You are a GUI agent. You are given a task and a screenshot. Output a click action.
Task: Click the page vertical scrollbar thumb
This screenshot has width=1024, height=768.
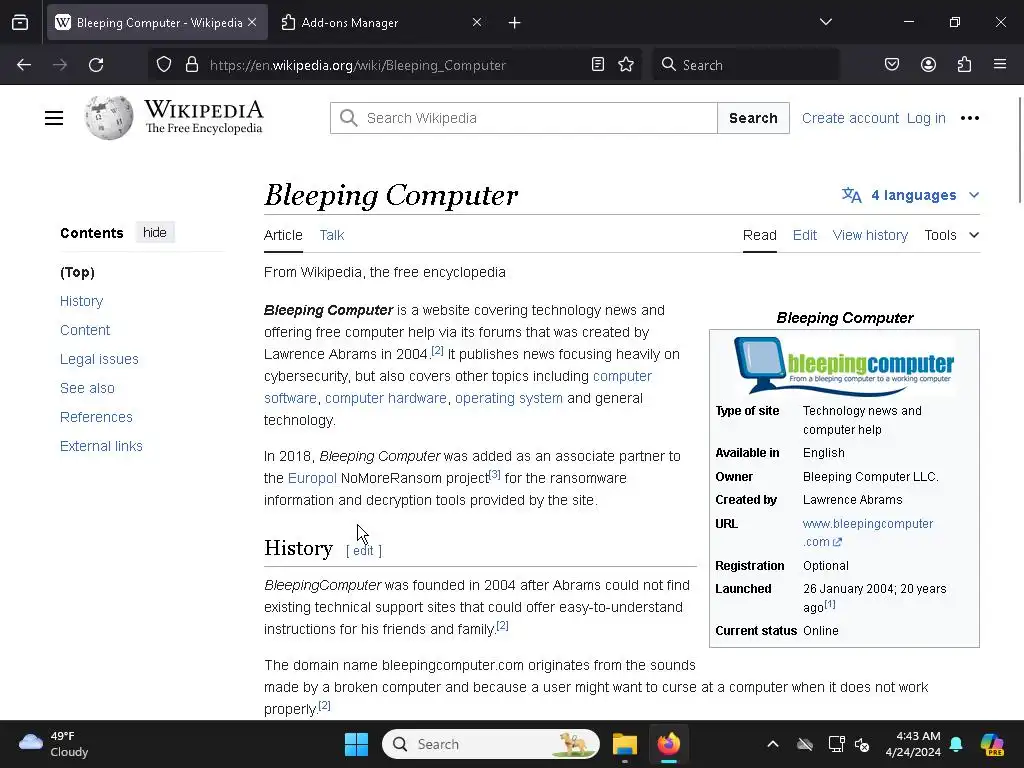1019,150
